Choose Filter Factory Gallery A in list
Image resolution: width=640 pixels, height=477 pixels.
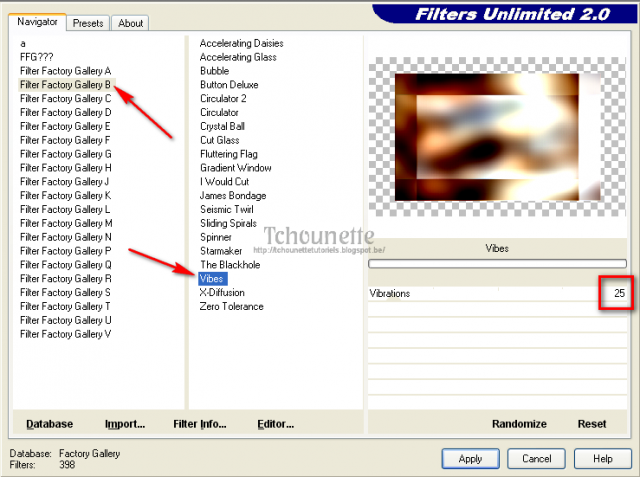point(65,71)
